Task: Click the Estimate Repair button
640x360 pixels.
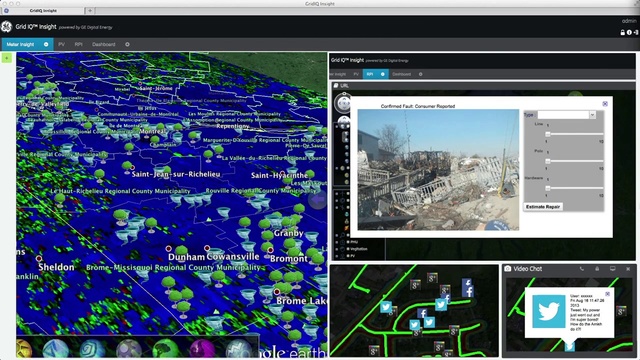Action: point(543,207)
